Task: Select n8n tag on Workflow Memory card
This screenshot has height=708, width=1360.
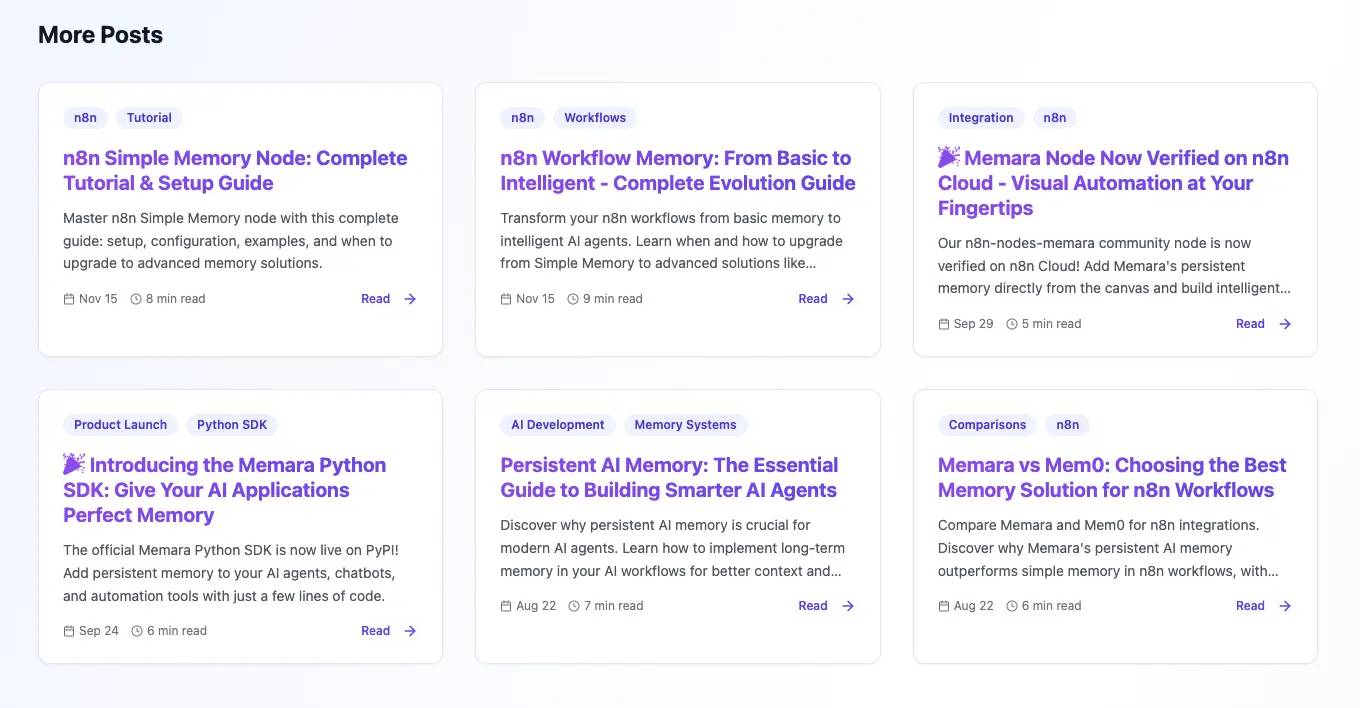Action: [x=523, y=118]
